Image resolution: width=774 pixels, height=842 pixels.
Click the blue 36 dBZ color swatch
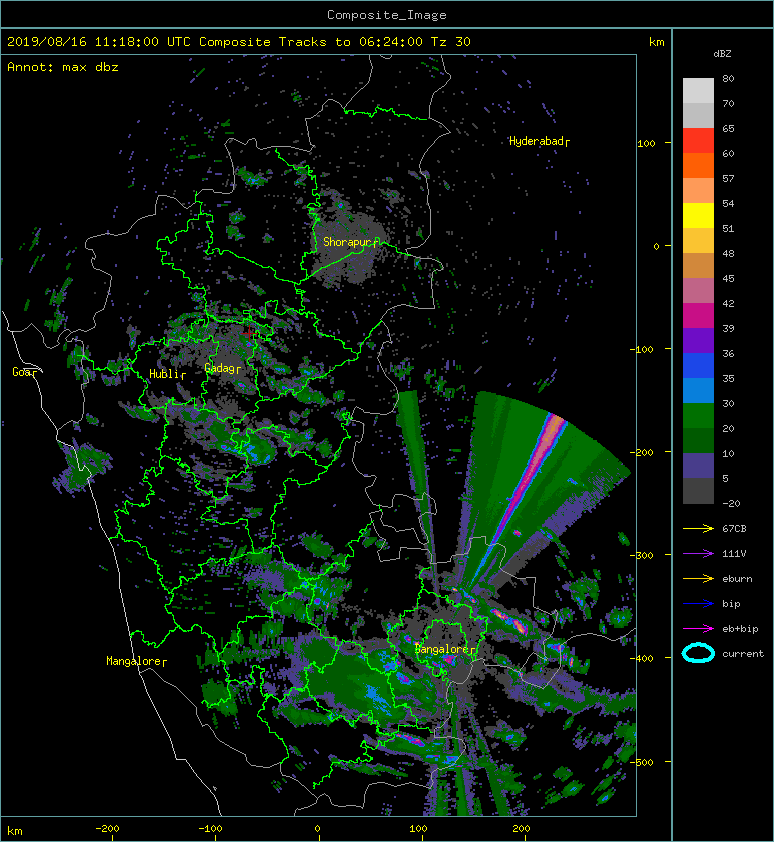pos(698,365)
